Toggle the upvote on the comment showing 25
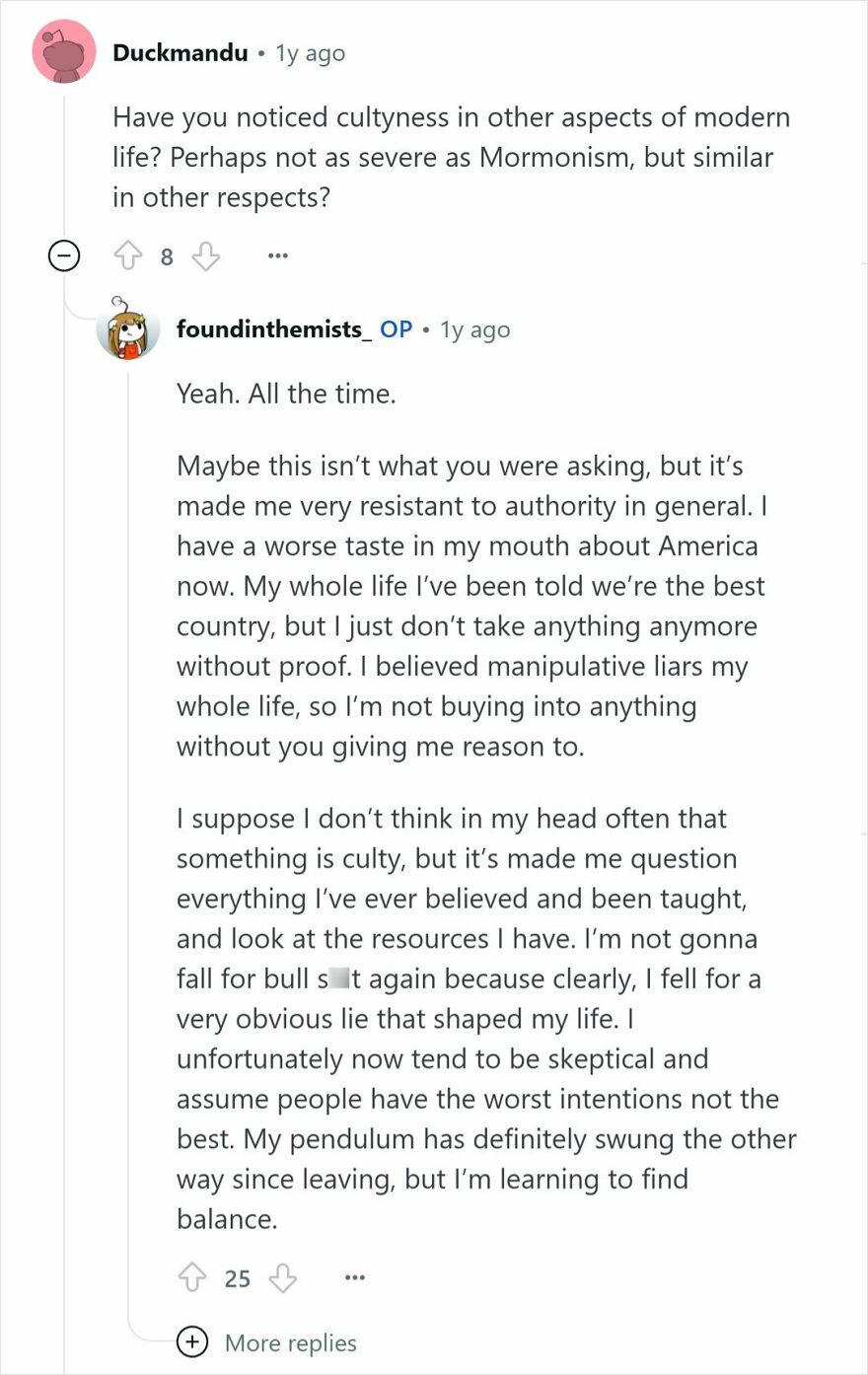The height and width of the screenshot is (1375, 868). [x=191, y=1278]
